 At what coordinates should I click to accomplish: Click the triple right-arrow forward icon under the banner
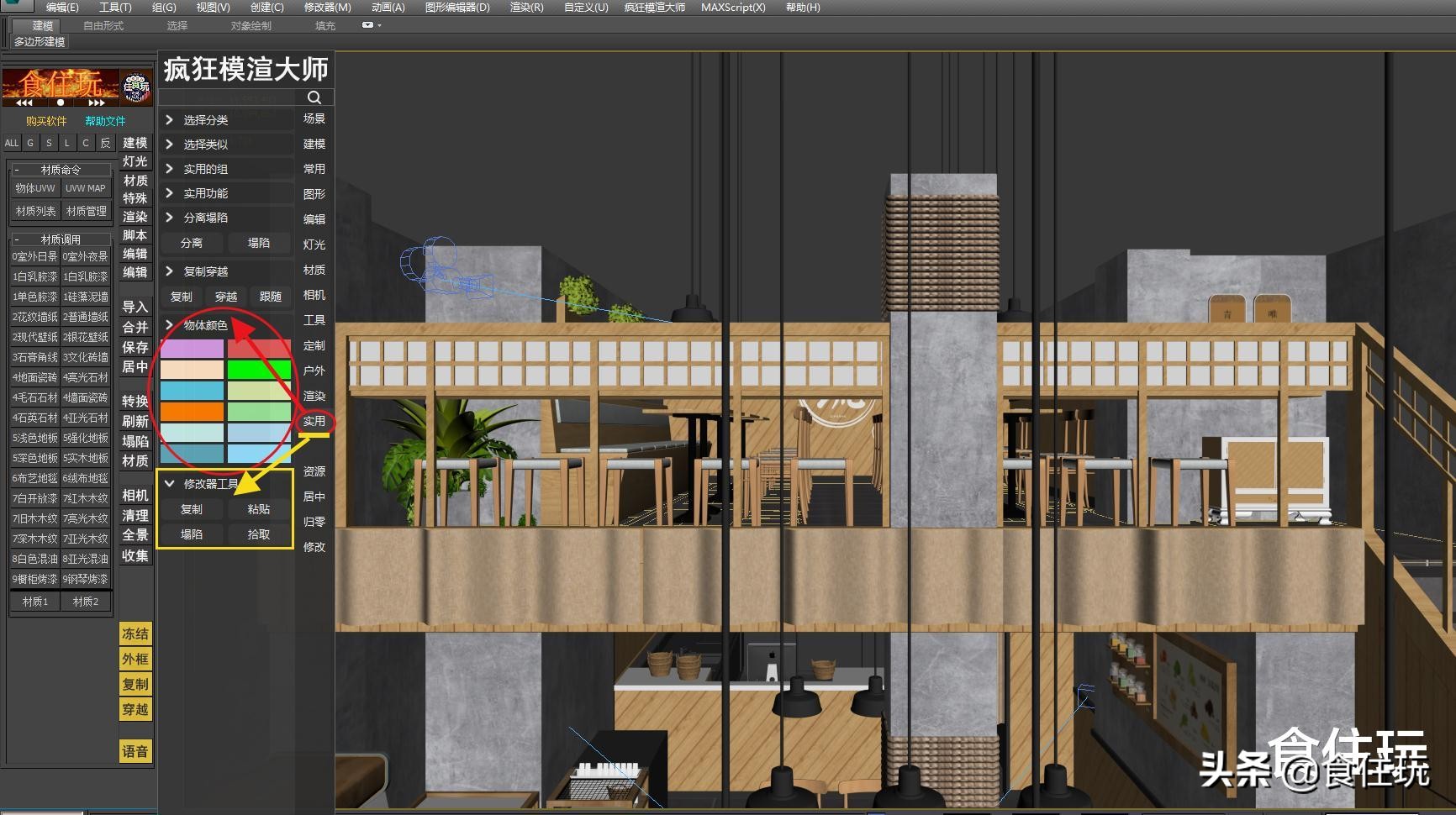click(x=97, y=103)
